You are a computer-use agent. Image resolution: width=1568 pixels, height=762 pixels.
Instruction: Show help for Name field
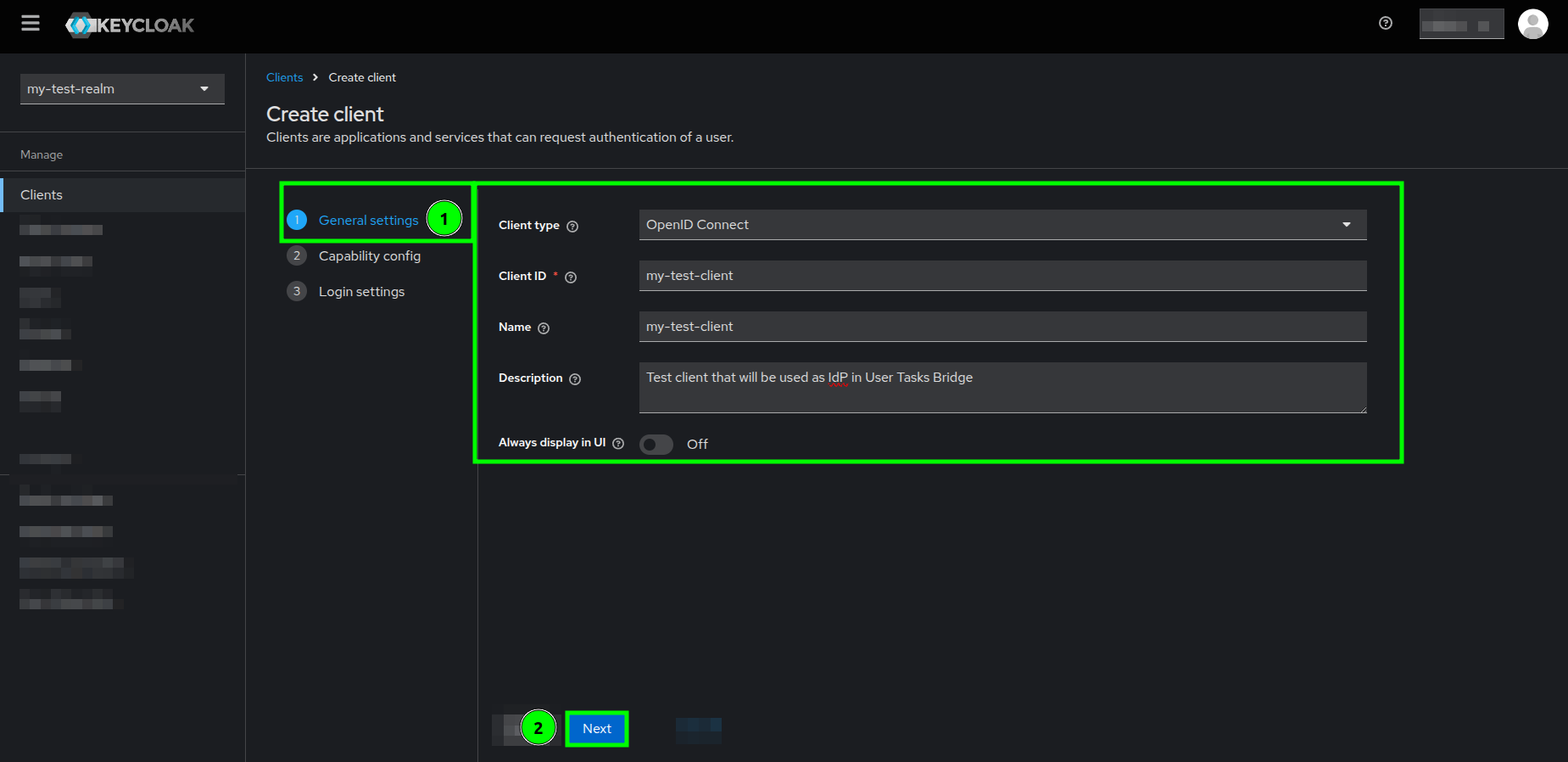544,328
